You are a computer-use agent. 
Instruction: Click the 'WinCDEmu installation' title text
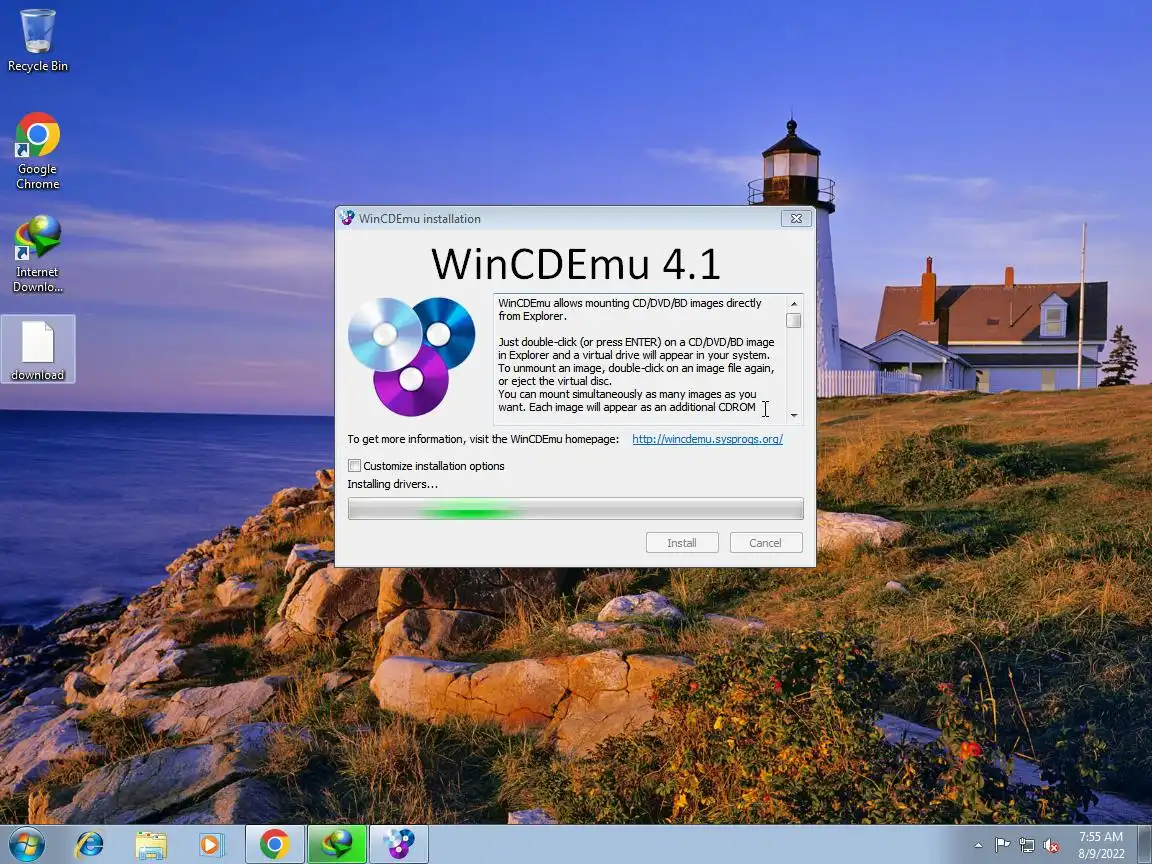coord(420,219)
